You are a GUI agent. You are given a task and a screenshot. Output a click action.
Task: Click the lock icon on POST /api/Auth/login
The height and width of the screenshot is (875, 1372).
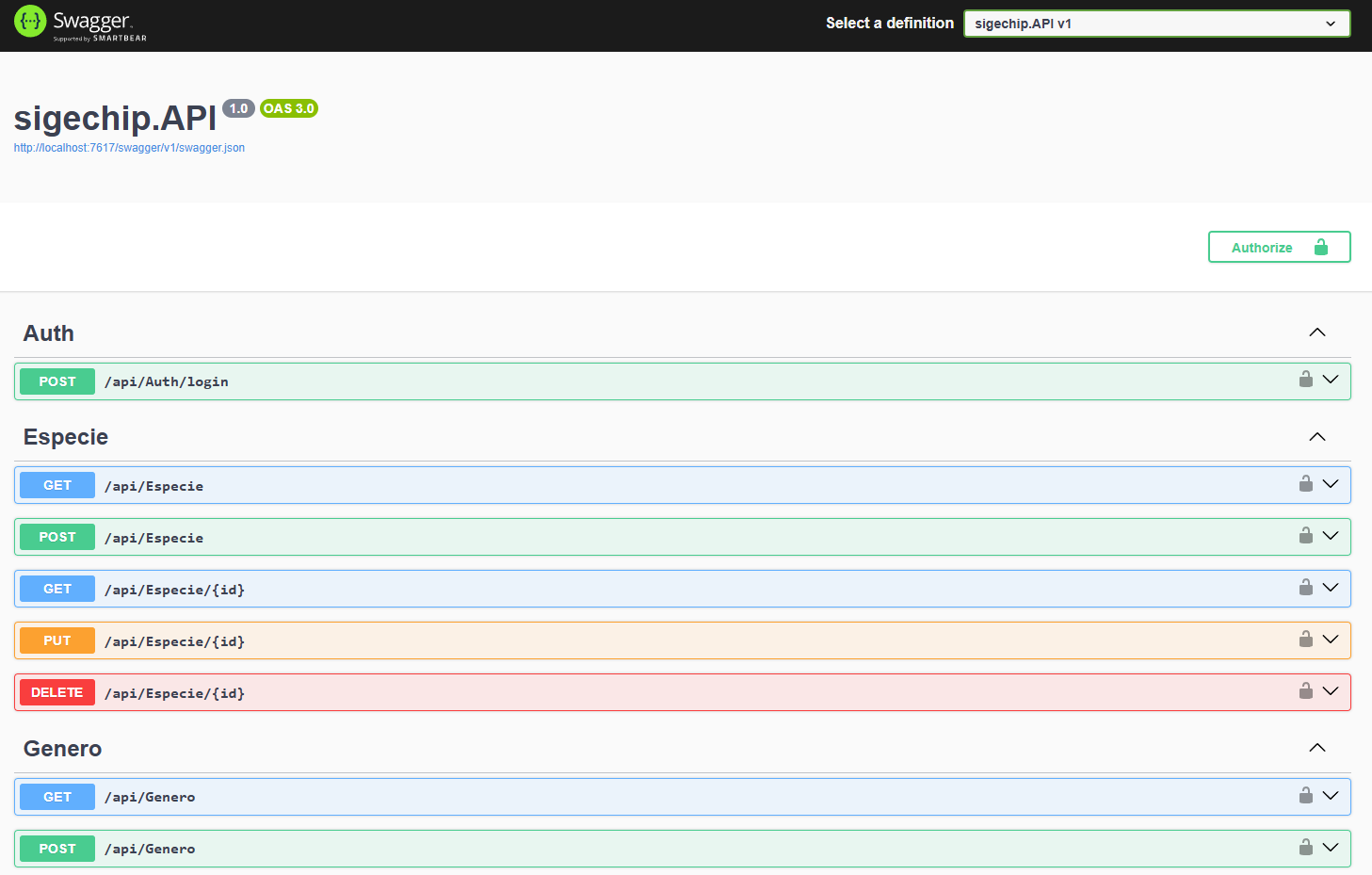1306,380
